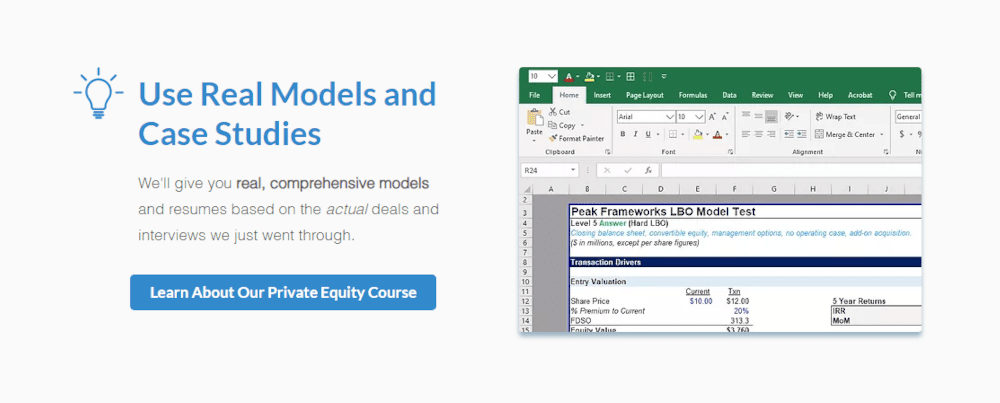Image resolution: width=1000 pixels, height=403 pixels.
Task: Open the File tab
Action: point(534,95)
